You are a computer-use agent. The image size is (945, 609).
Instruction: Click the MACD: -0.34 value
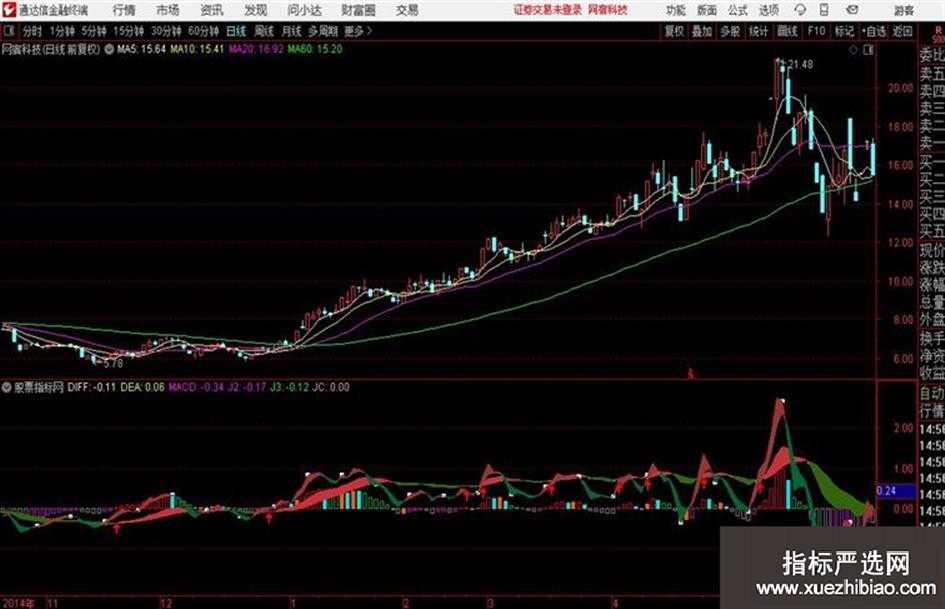(196, 387)
